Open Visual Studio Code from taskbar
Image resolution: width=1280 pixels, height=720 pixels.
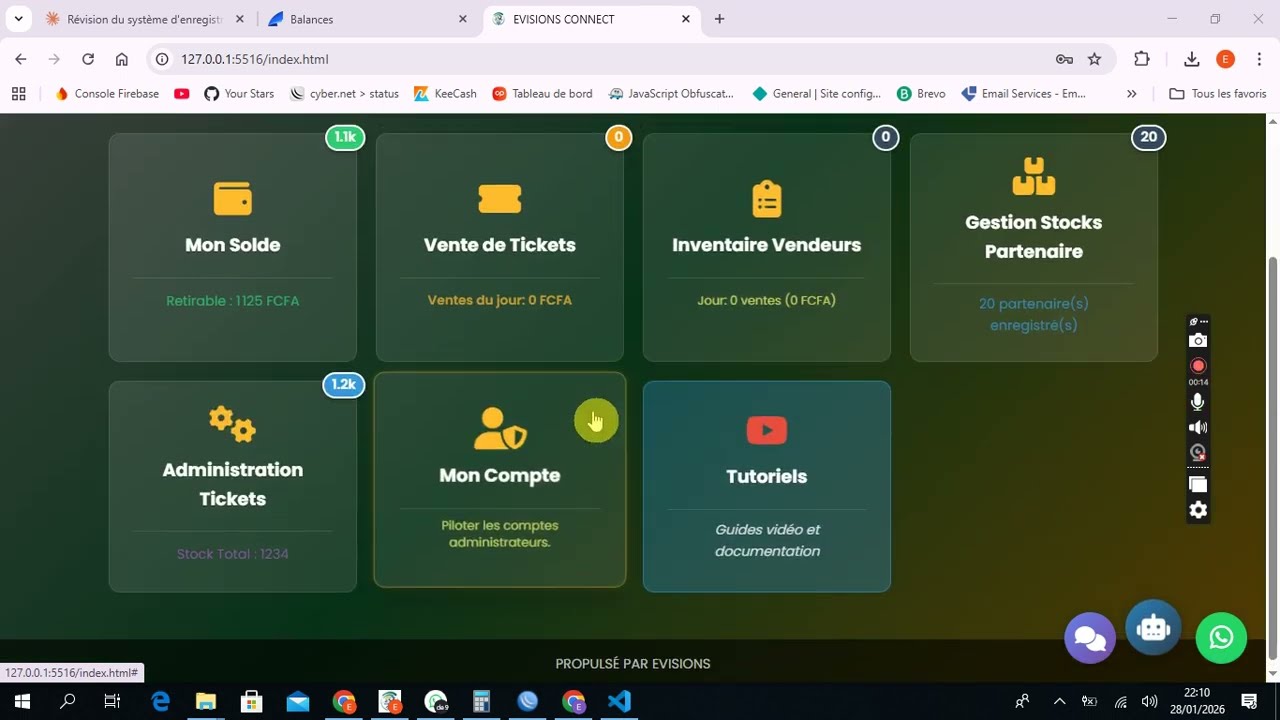pyautogui.click(x=619, y=701)
